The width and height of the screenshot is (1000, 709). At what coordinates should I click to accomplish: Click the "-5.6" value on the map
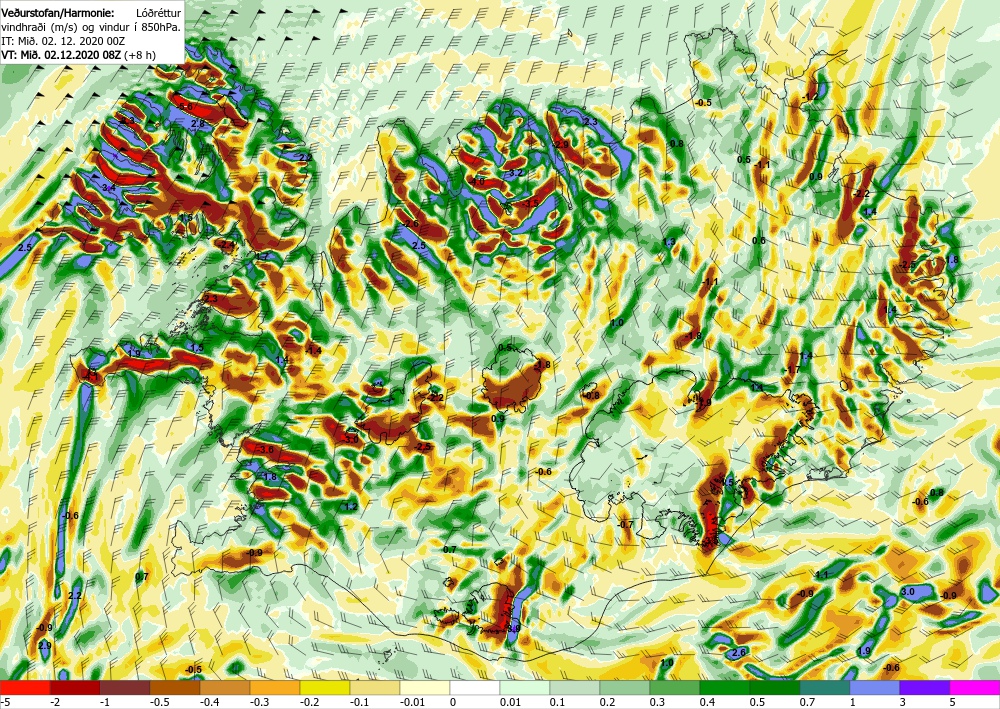click(x=185, y=106)
